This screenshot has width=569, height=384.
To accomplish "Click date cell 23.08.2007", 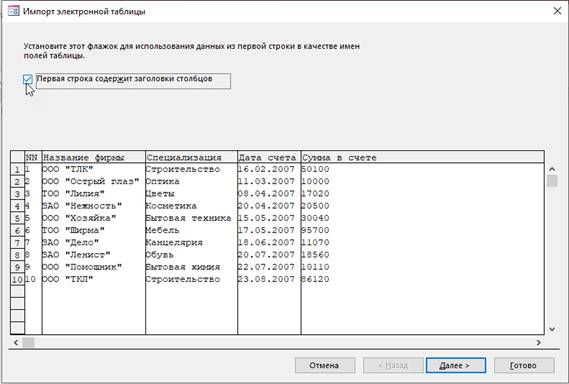I will click(x=269, y=279).
